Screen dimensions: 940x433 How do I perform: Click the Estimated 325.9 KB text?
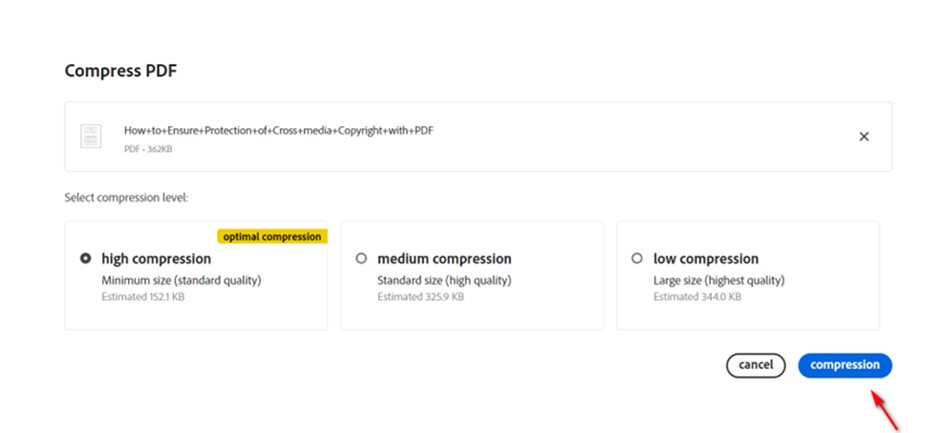(419, 297)
